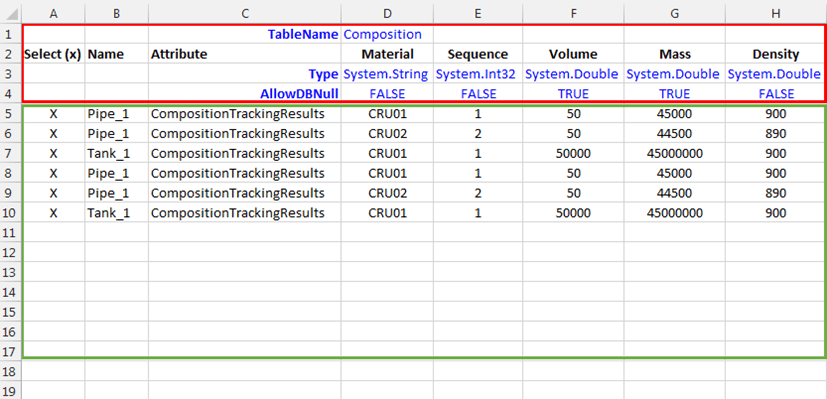This screenshot has height=399, width=827.
Task: Click the System.String type cell
Action: (386, 74)
